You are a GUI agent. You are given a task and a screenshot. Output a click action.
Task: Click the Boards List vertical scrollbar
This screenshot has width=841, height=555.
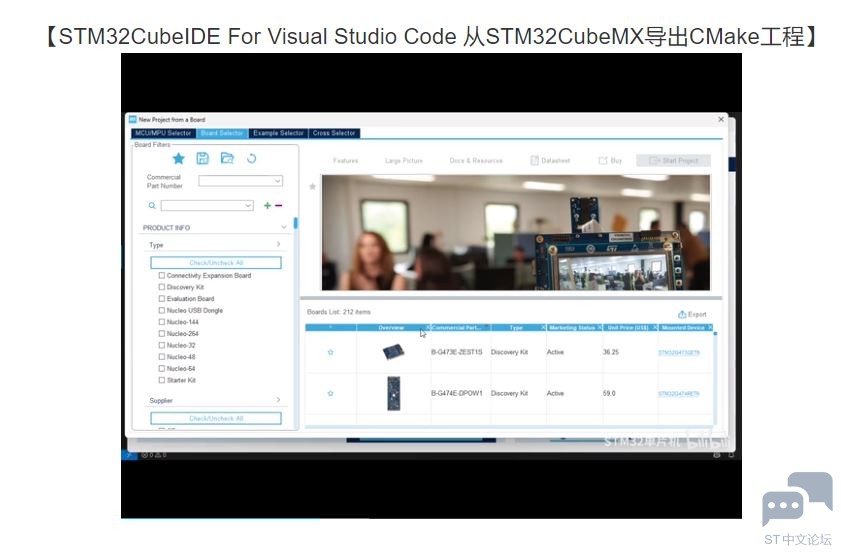715,378
